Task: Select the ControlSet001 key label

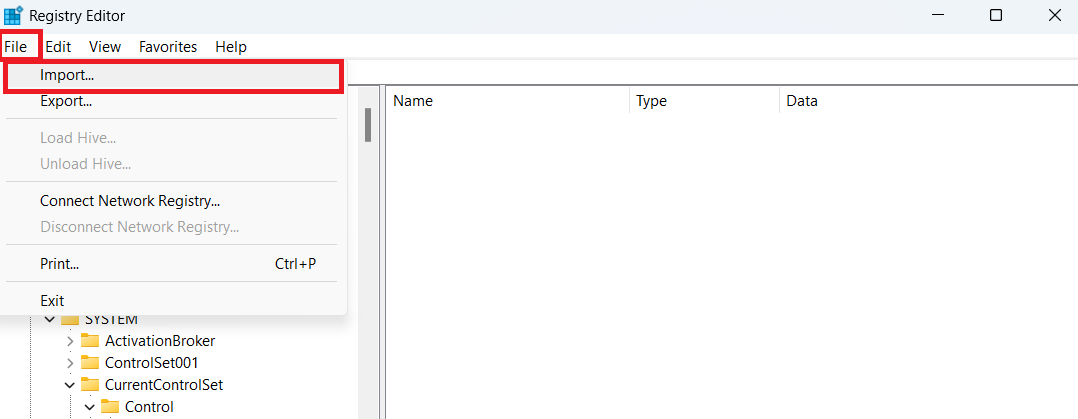Action: coord(152,362)
